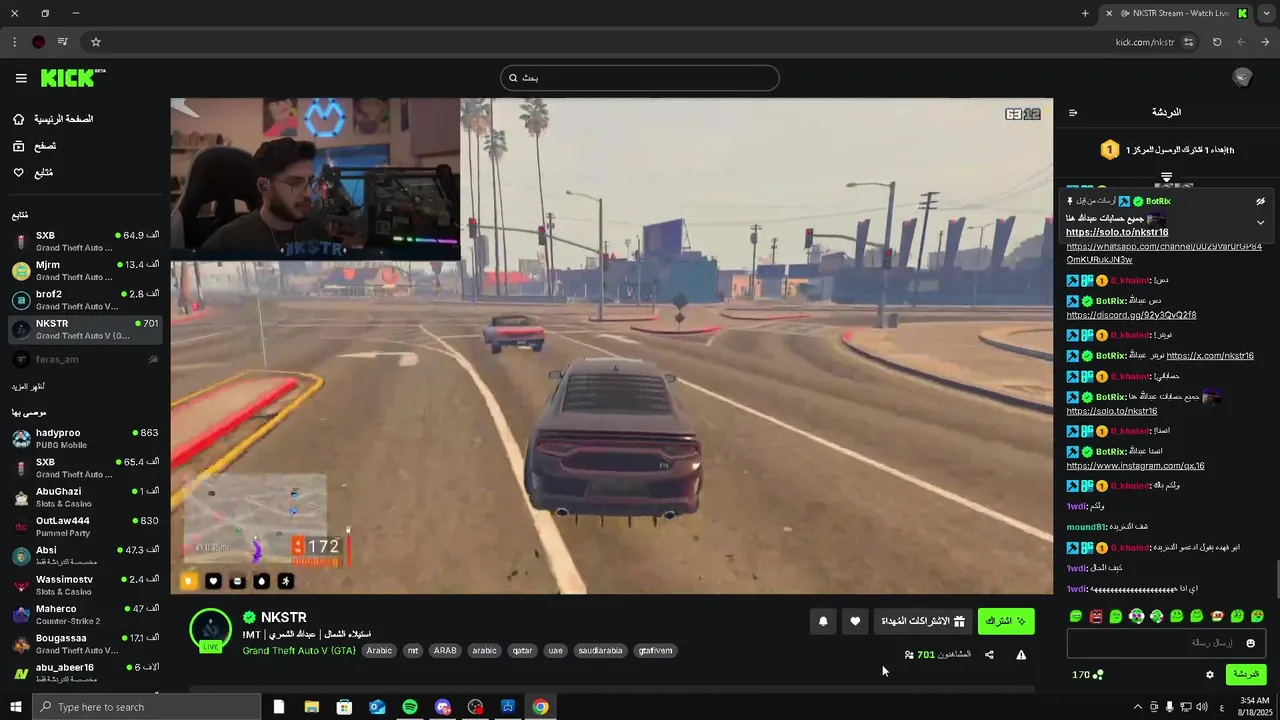Click the NKSTR streamer avatar with LIVE badge
The height and width of the screenshot is (720, 1280).
pyautogui.click(x=211, y=630)
